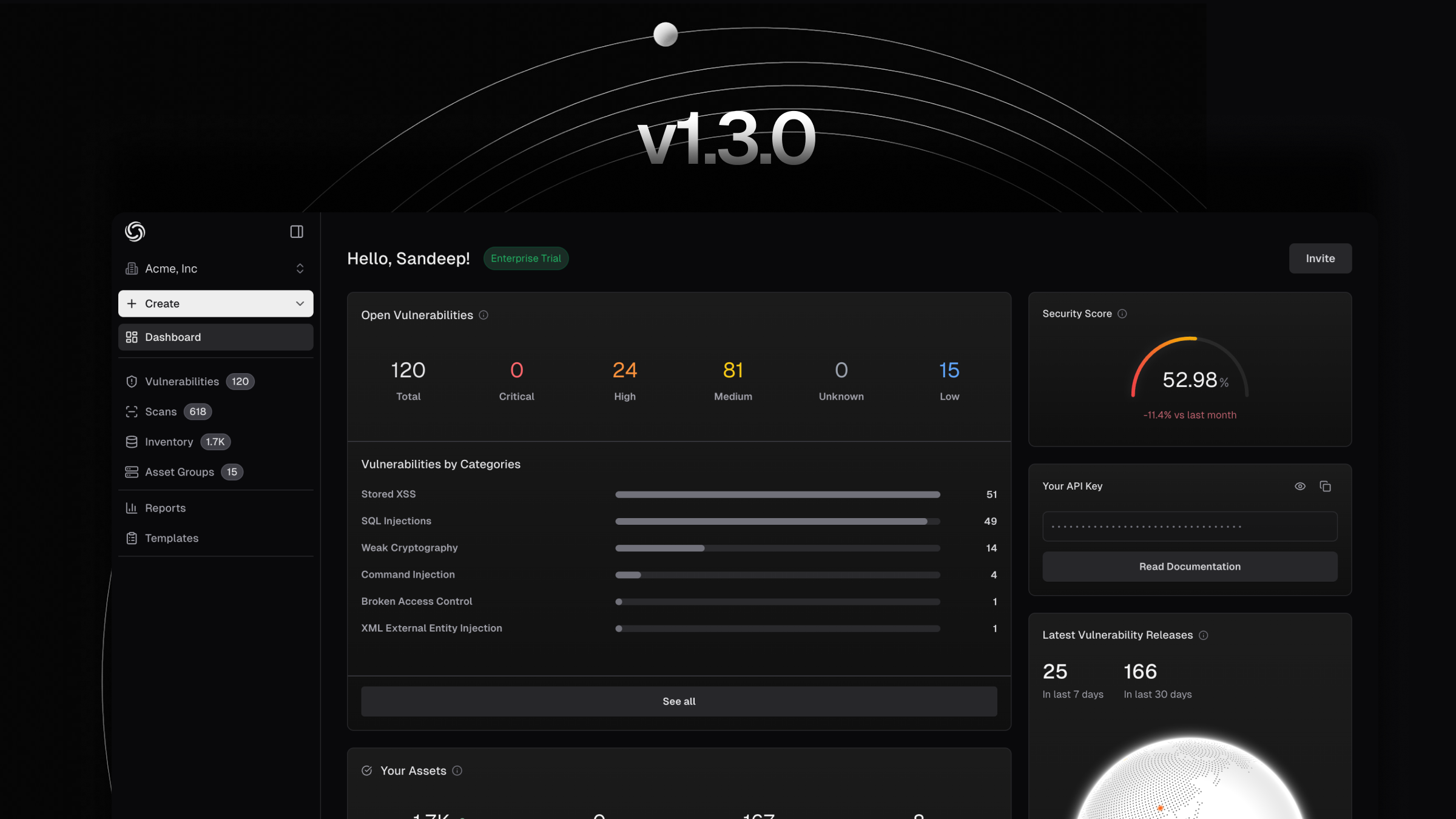Screen dimensions: 1456x819
Task: Click Stored XSS progress bar
Action: tap(777, 494)
